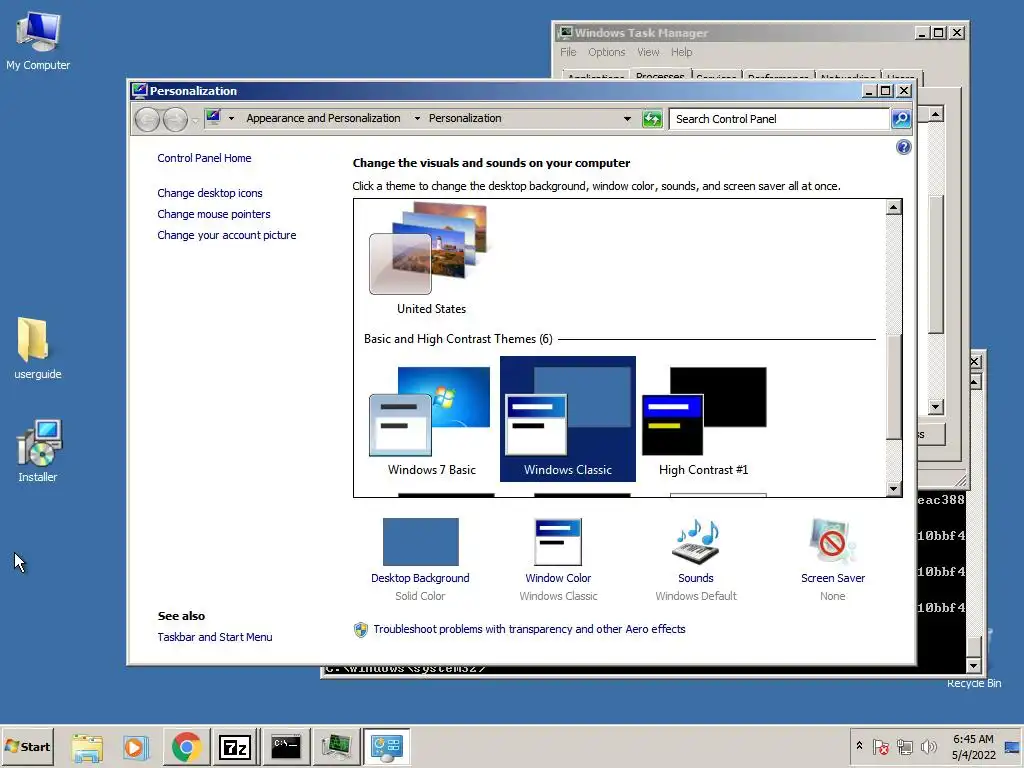This screenshot has width=1024, height=768.
Task: Click the volume speaker tray icon
Action: click(x=928, y=747)
